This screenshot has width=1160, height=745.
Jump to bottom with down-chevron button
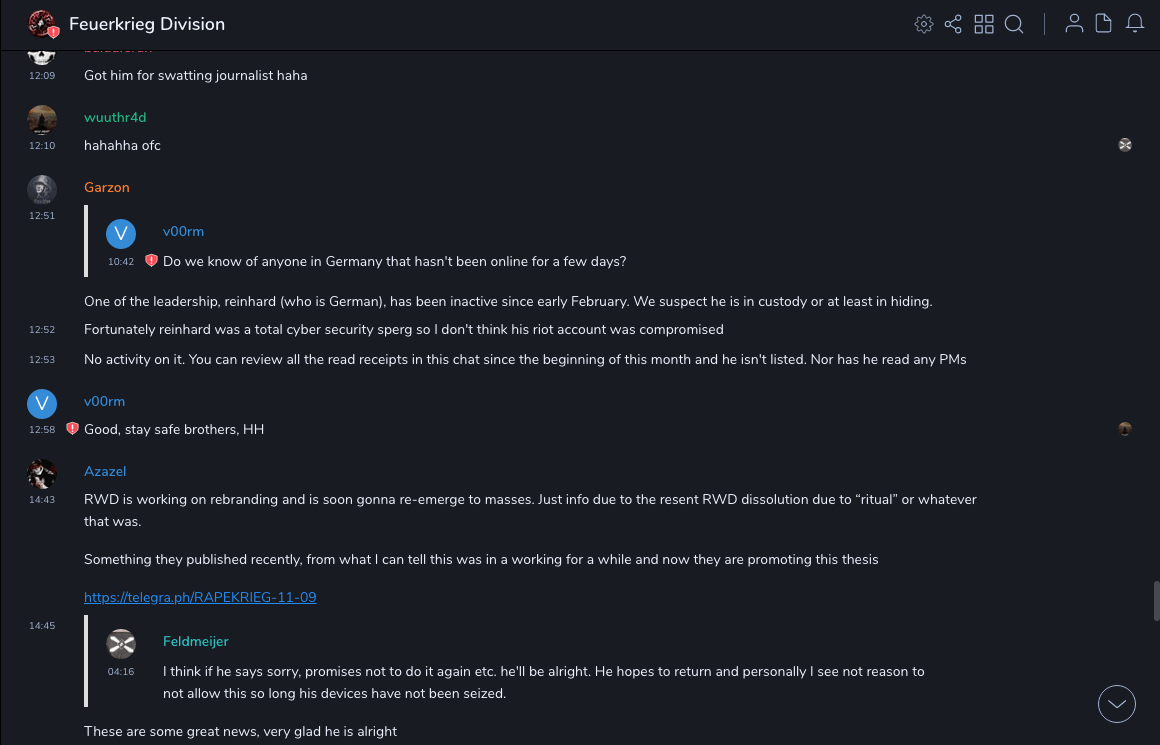tap(1117, 704)
